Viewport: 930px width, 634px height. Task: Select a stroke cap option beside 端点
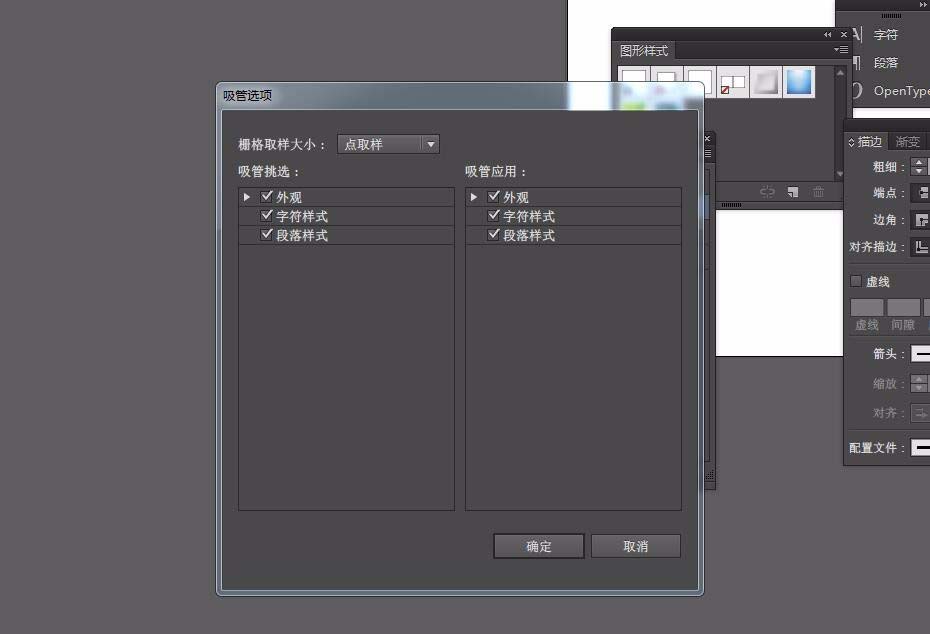coord(921,193)
